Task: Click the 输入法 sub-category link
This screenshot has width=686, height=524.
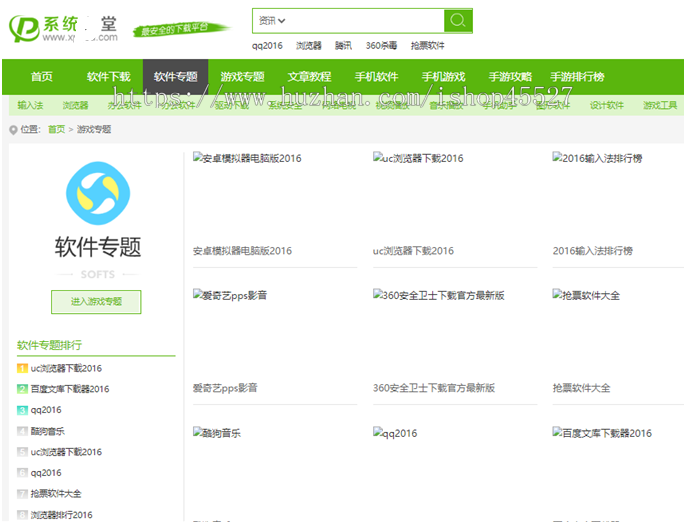Action: pyautogui.click(x=30, y=105)
